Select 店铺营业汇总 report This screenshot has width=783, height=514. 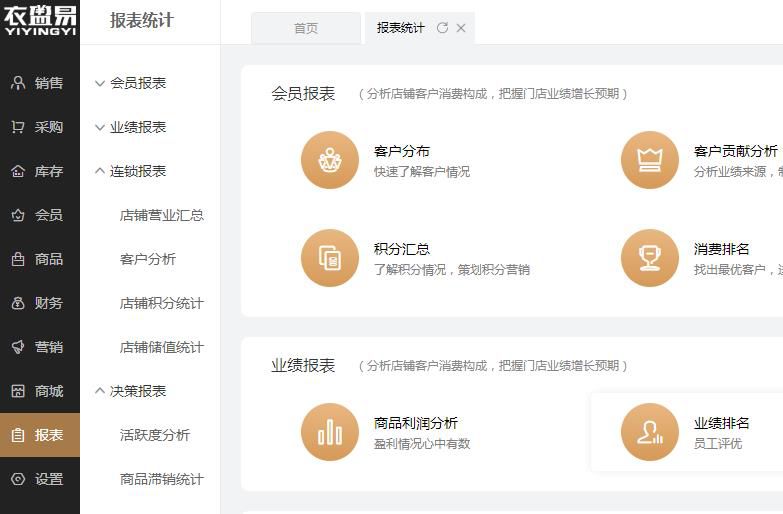point(161,215)
